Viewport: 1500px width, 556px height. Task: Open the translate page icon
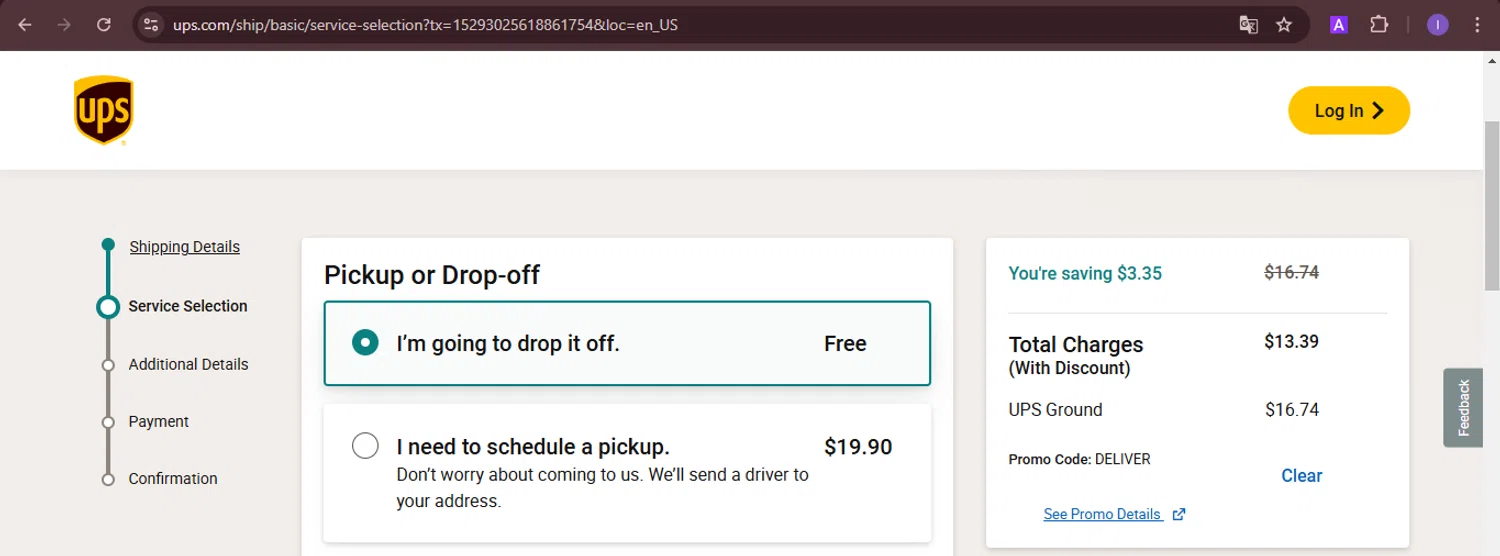(1248, 25)
